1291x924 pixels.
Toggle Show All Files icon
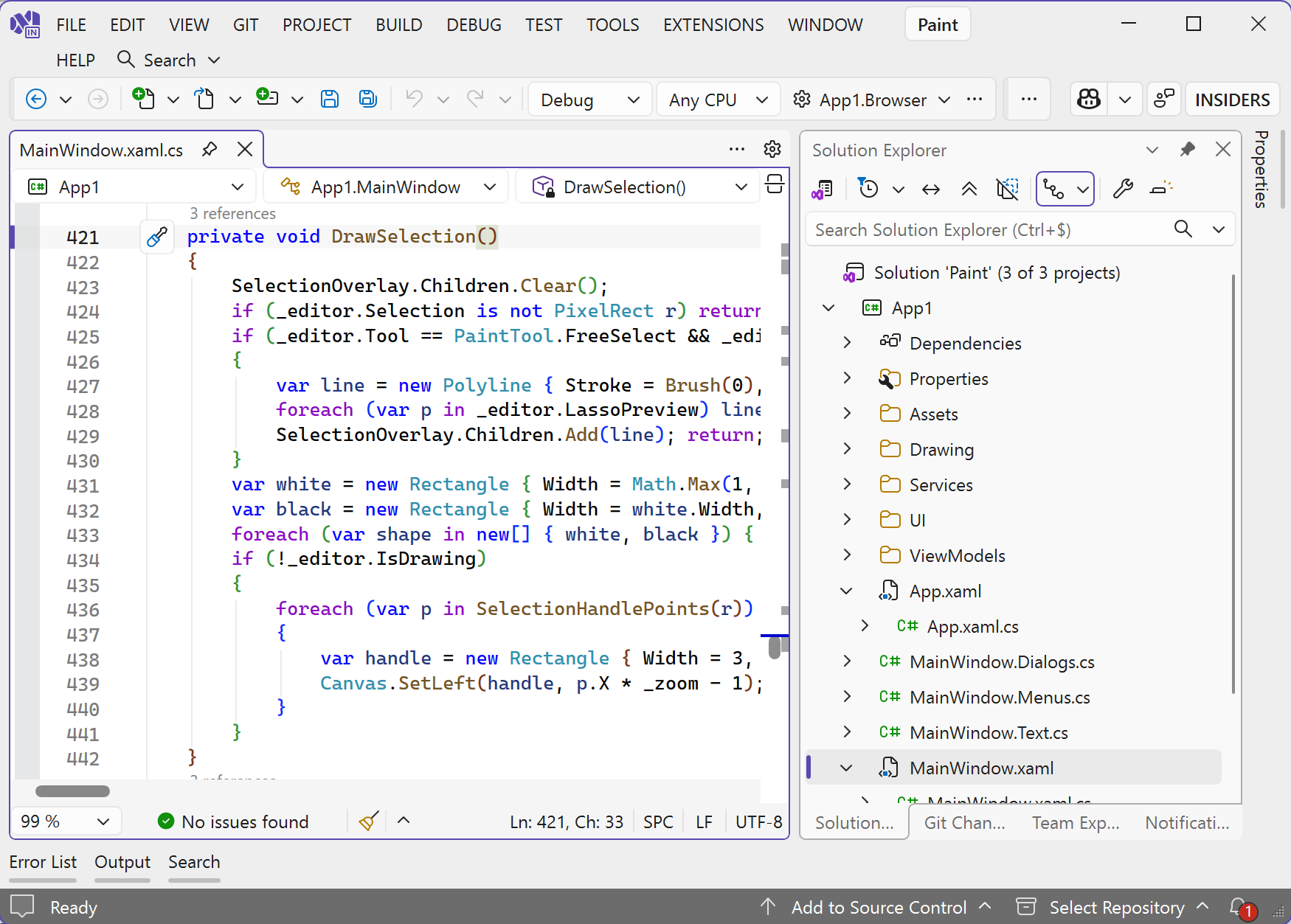1007,189
